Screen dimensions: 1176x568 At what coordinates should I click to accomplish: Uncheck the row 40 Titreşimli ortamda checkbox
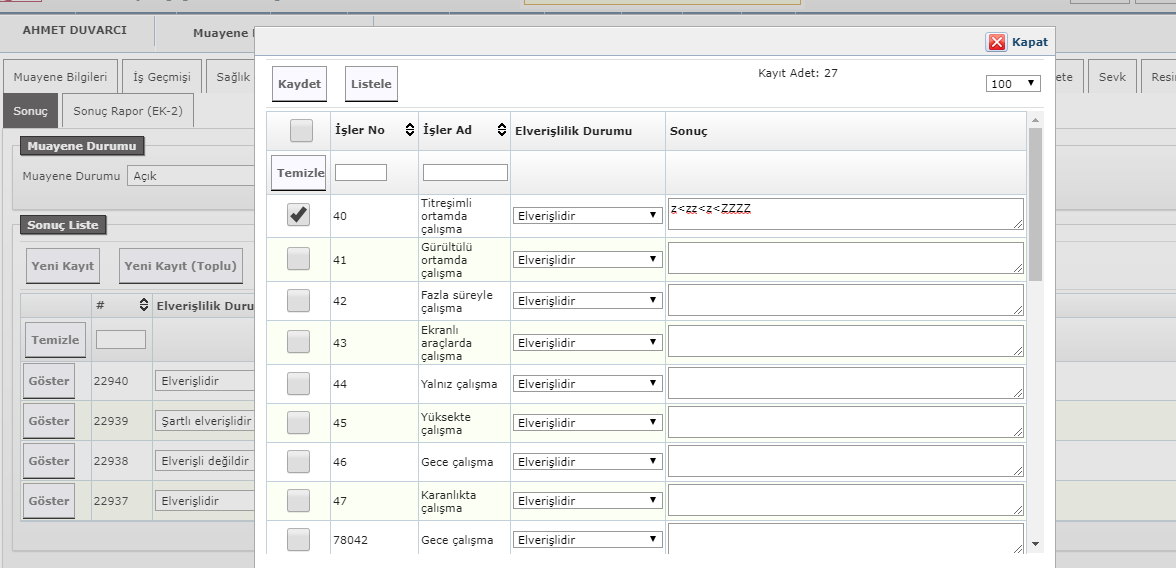(x=299, y=215)
